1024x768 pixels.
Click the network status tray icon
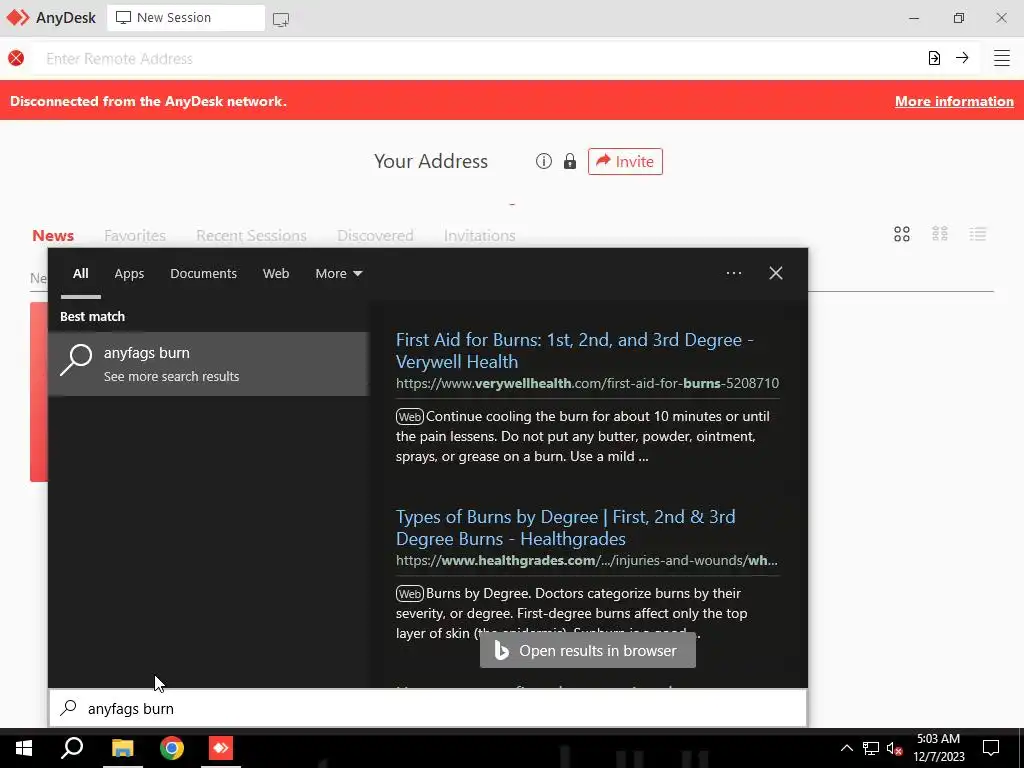coord(871,748)
